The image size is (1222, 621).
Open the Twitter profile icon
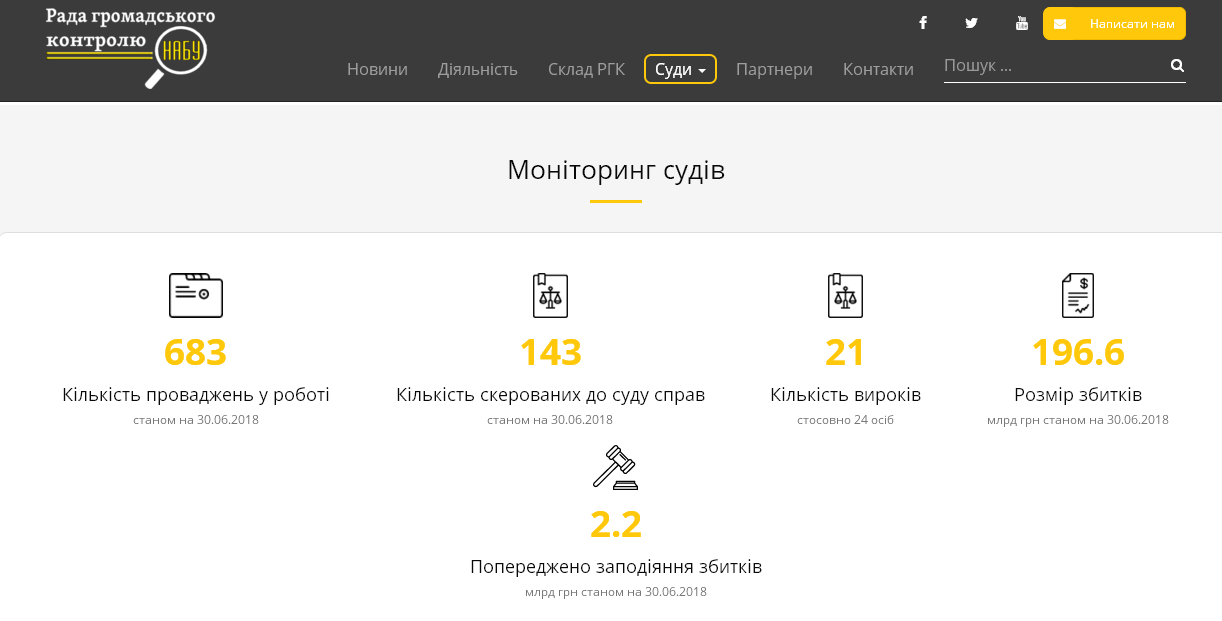pyautogui.click(x=971, y=23)
